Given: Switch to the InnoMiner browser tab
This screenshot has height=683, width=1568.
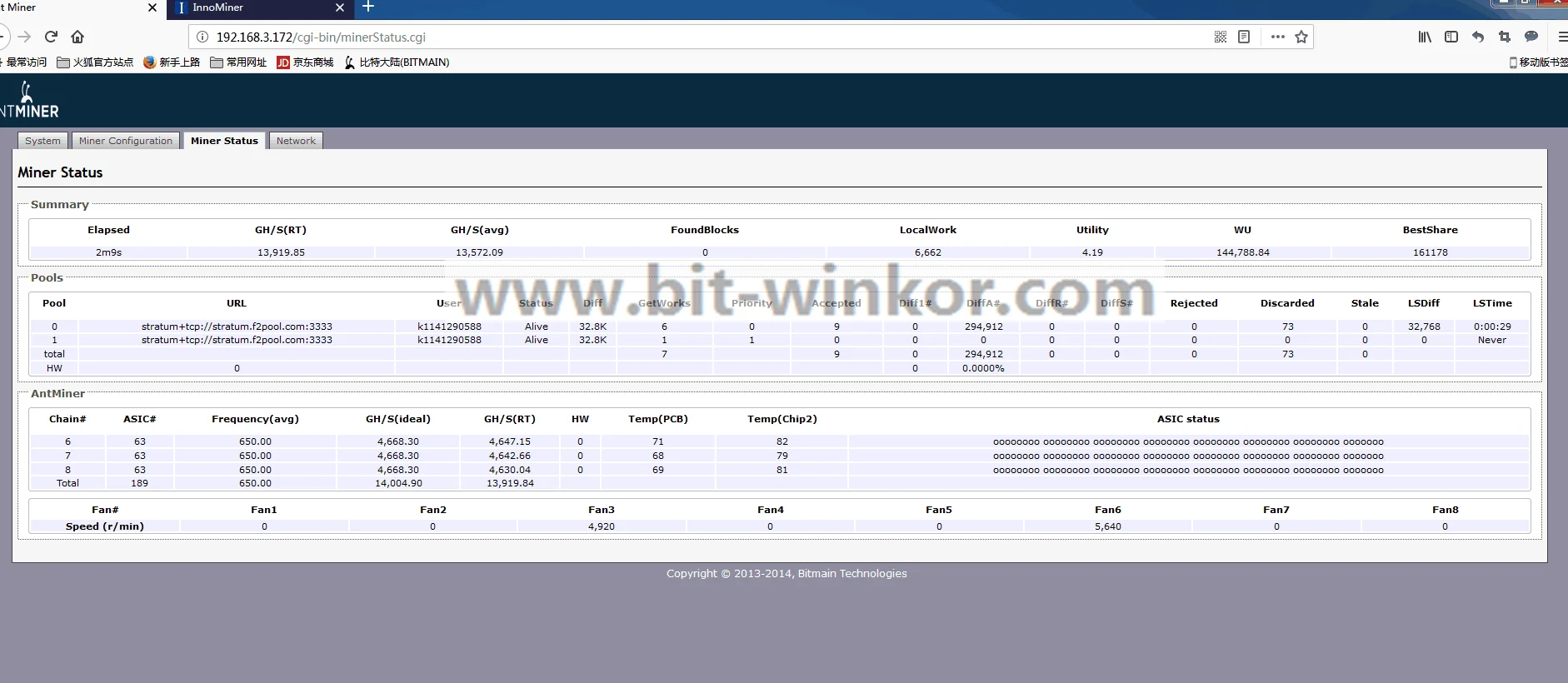Looking at the screenshot, I should tap(250, 7).
